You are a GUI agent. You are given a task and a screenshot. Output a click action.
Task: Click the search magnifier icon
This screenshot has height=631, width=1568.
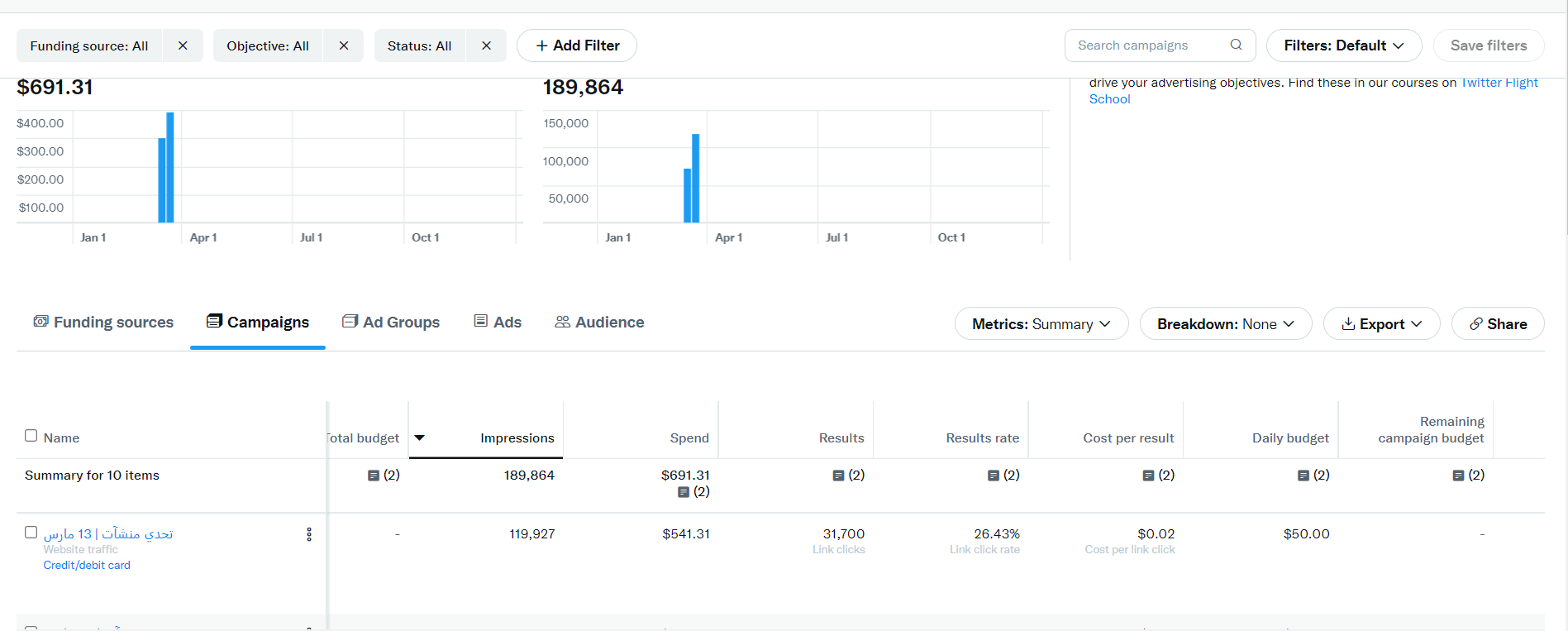point(1236,45)
